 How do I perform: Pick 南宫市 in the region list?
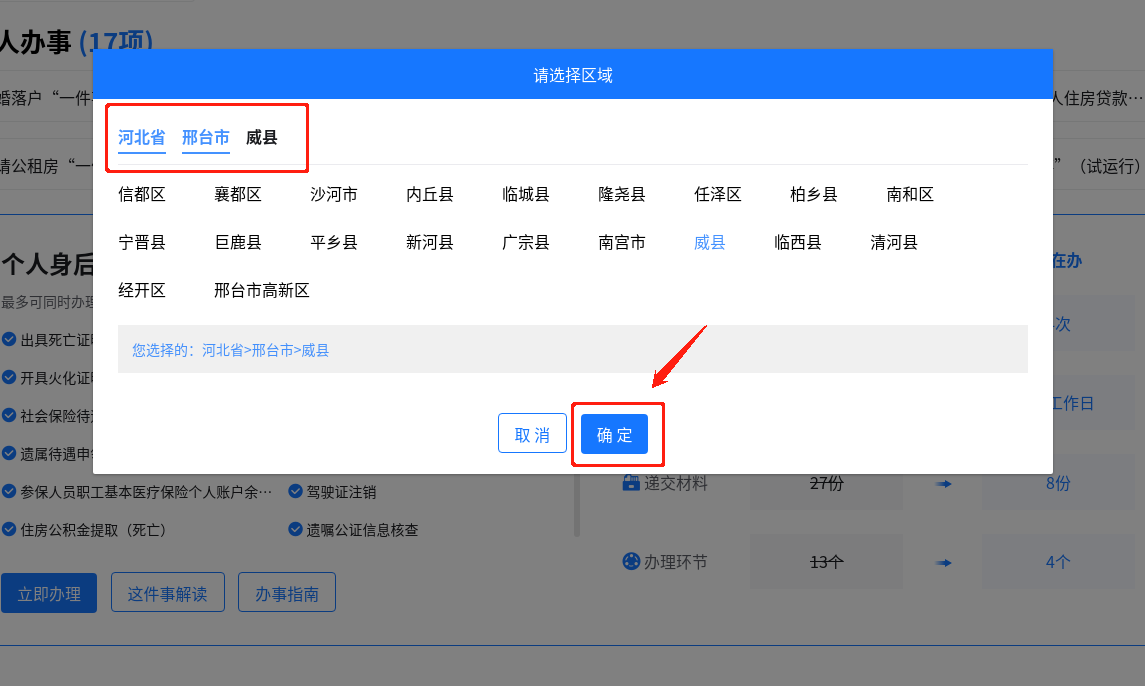[622, 243]
